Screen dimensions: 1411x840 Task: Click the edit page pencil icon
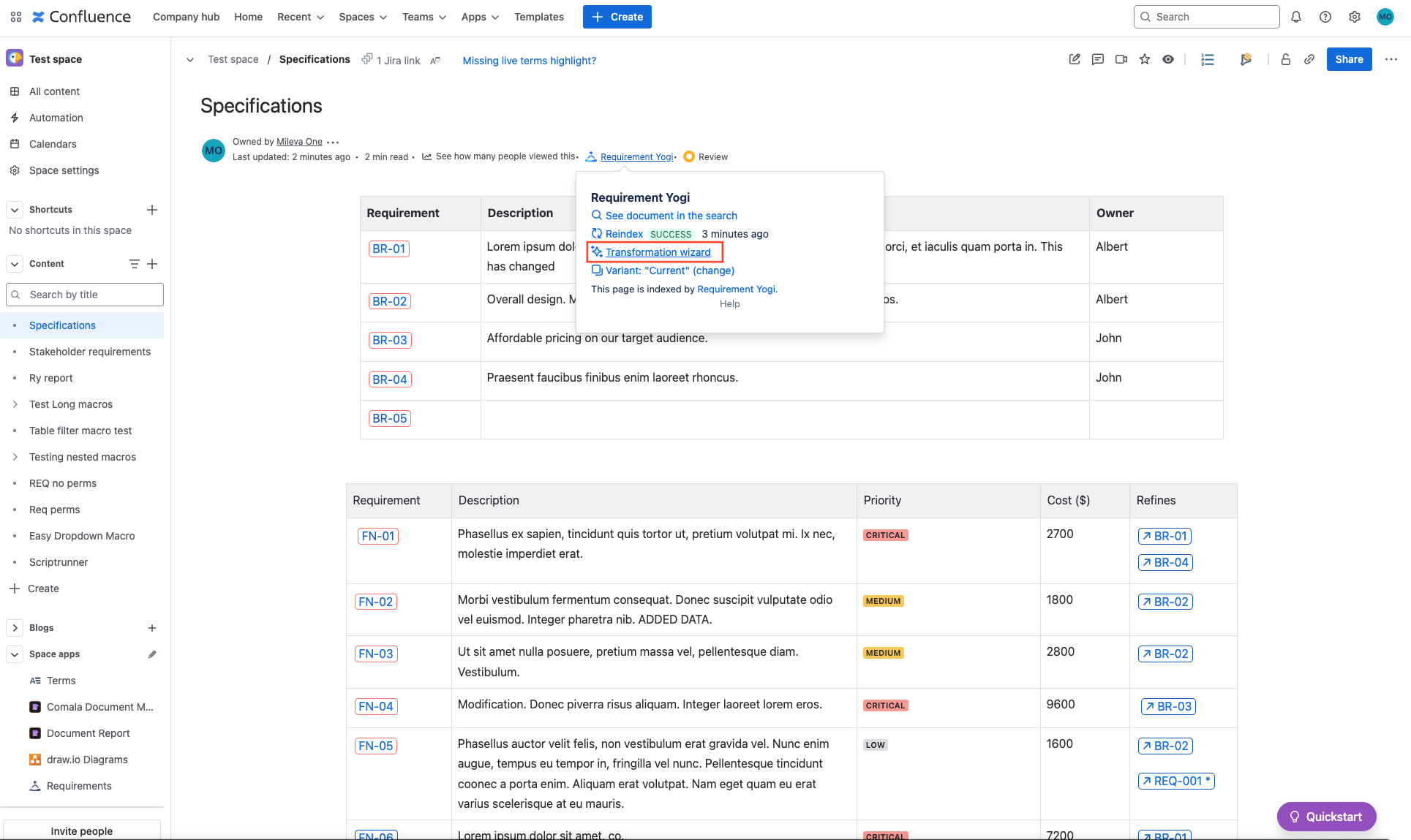click(x=1074, y=59)
